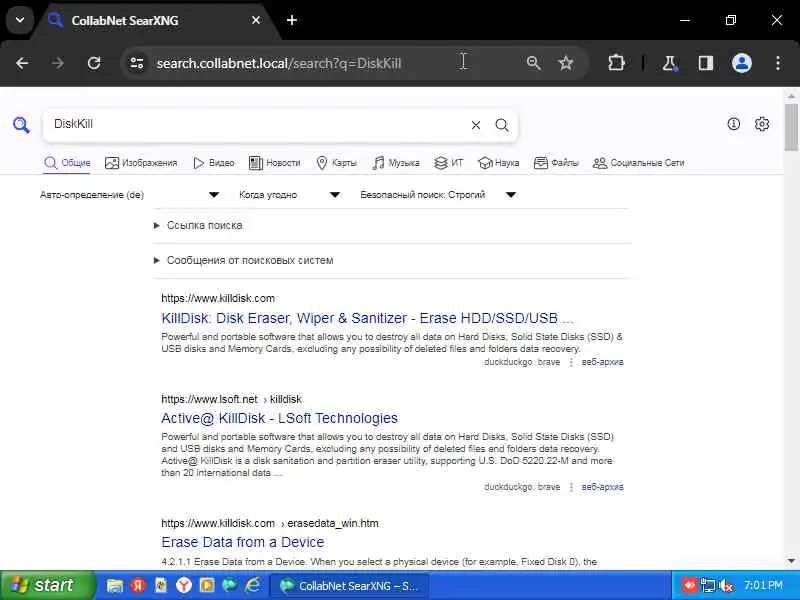800x600 pixels.
Task: Select the Общие category tab
Action: 67,163
